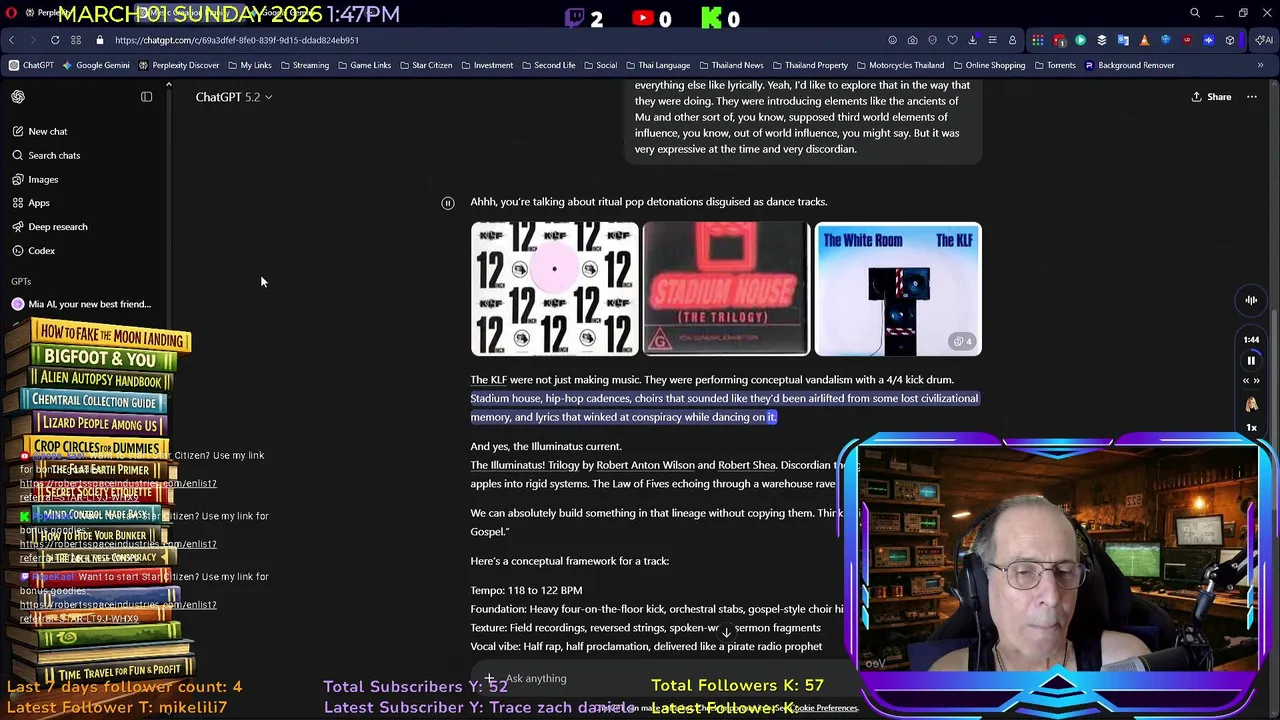Expand Thailand News bookmark folder
The width and height of the screenshot is (1280, 720).
point(730,65)
